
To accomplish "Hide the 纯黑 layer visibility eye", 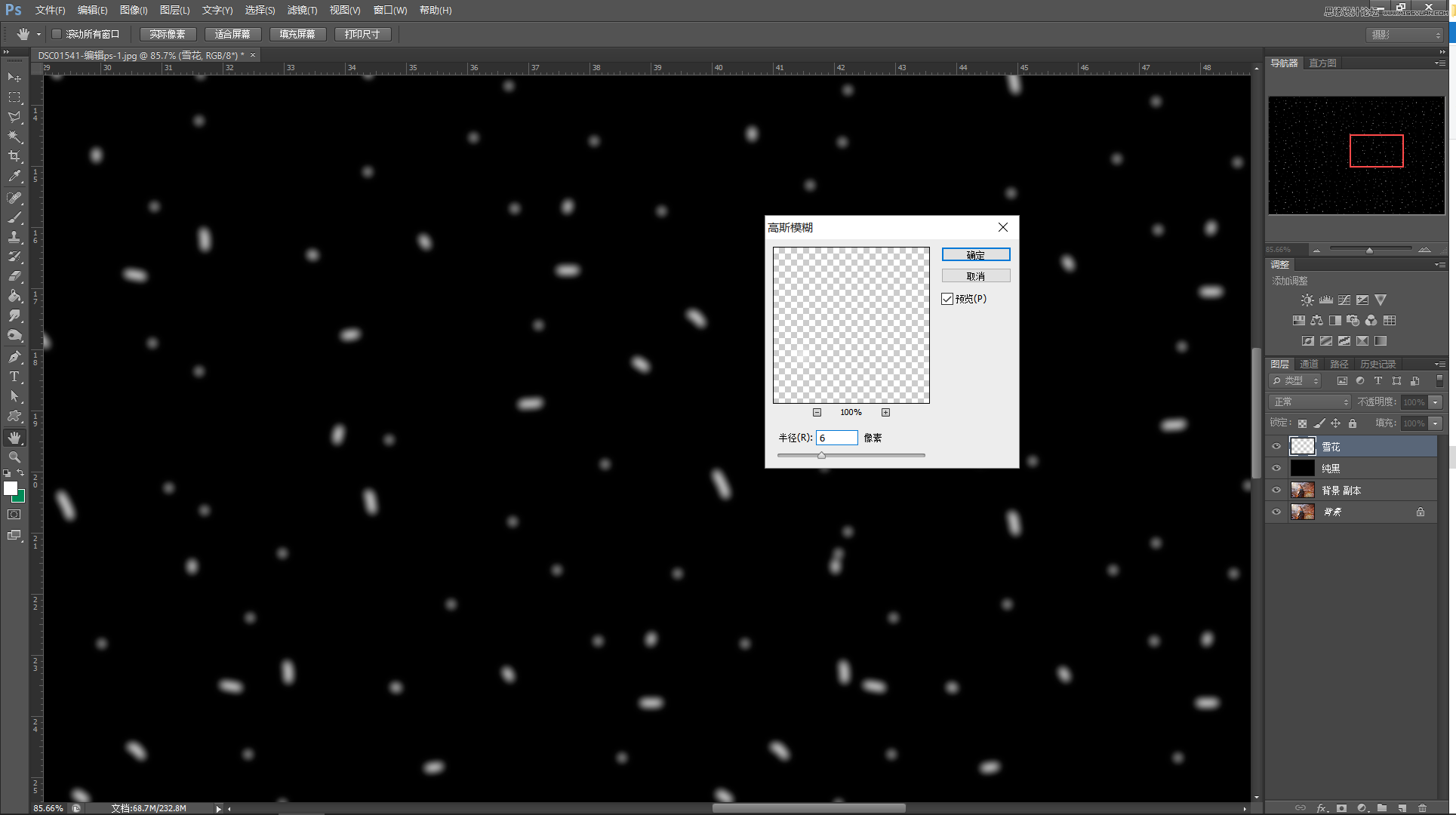I will (x=1276, y=469).
